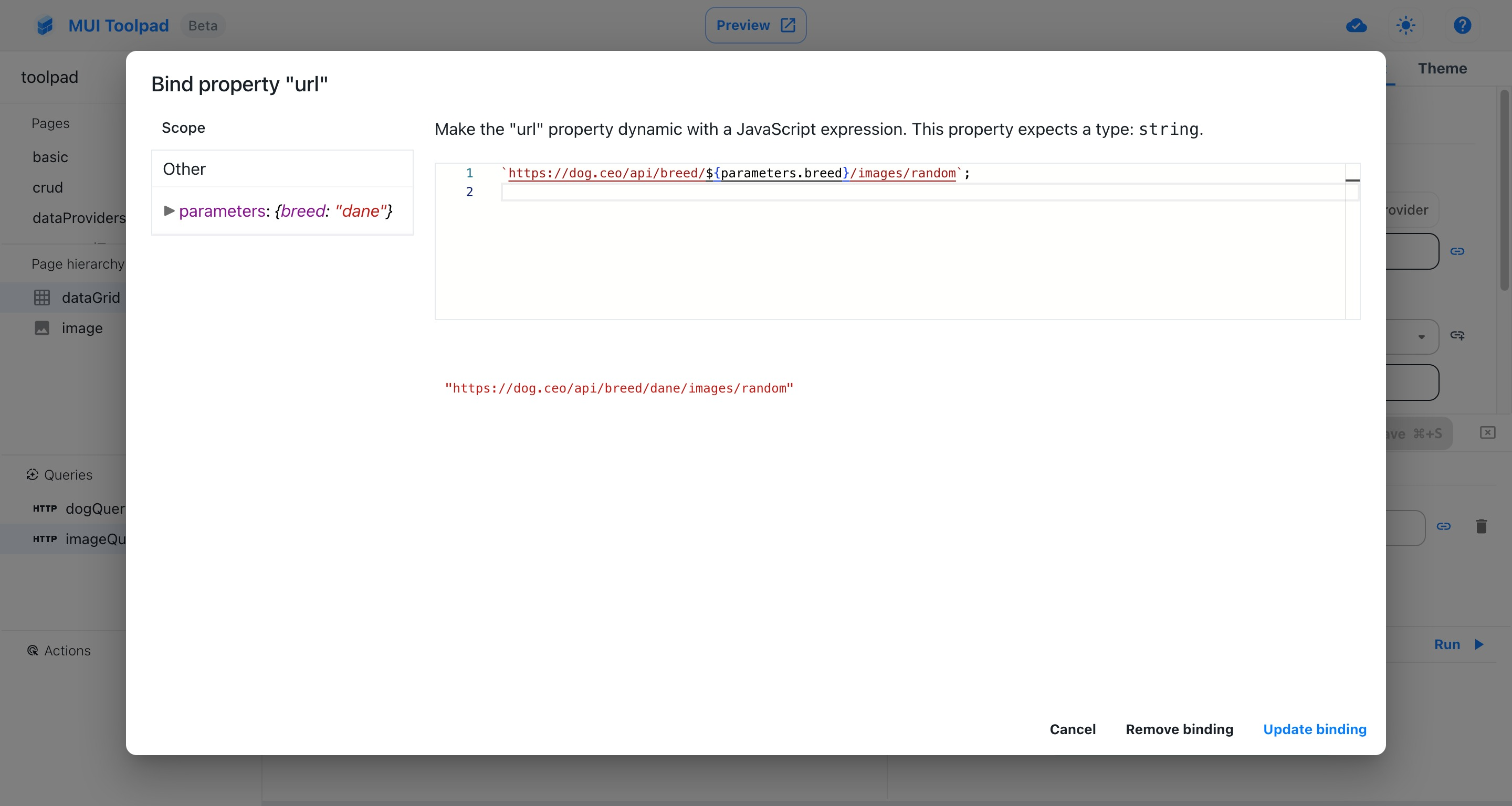
Task: Select the imageQuery HTTP badge icon
Action: click(45, 538)
